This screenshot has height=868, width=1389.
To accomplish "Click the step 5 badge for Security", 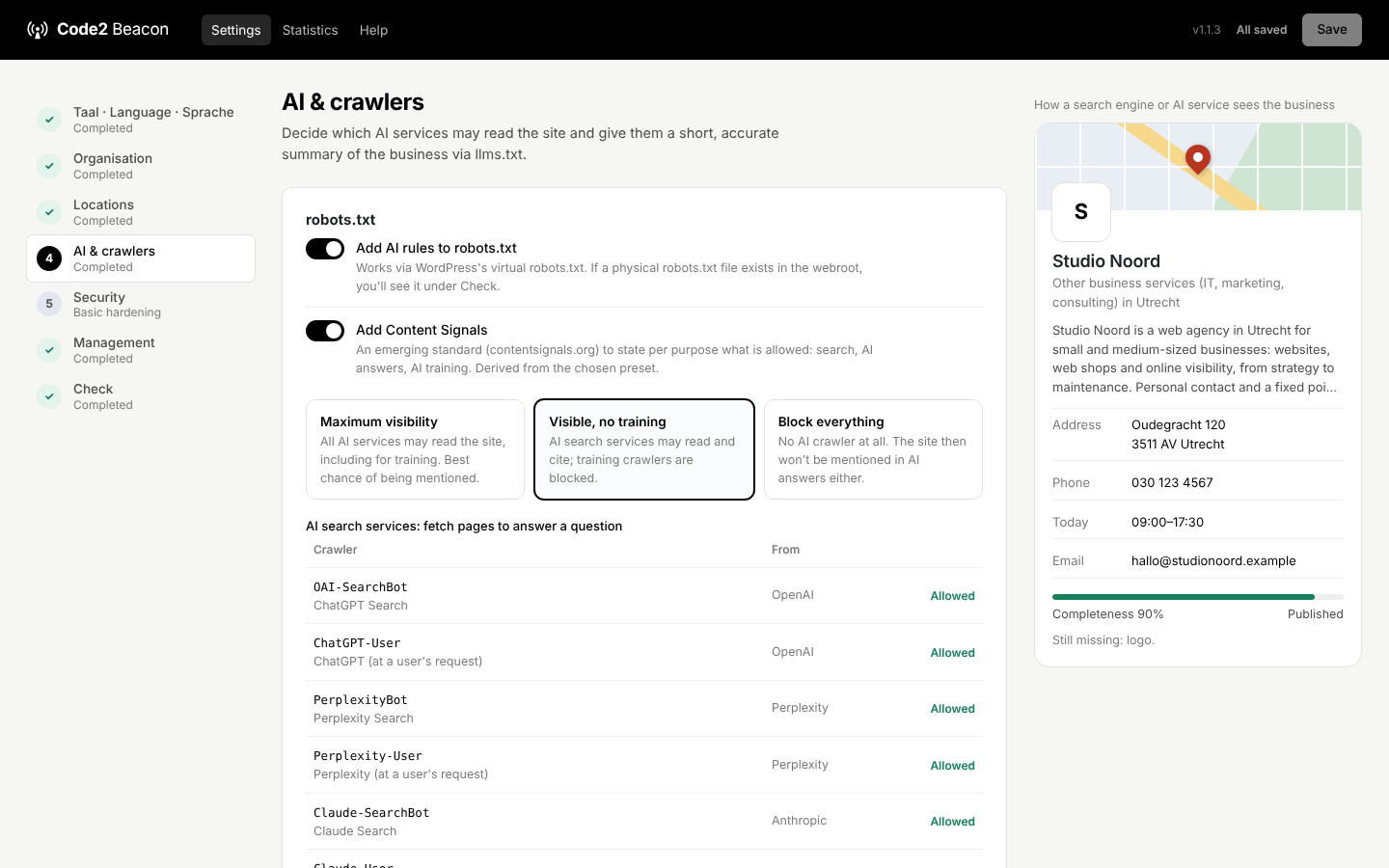I will 49,304.
